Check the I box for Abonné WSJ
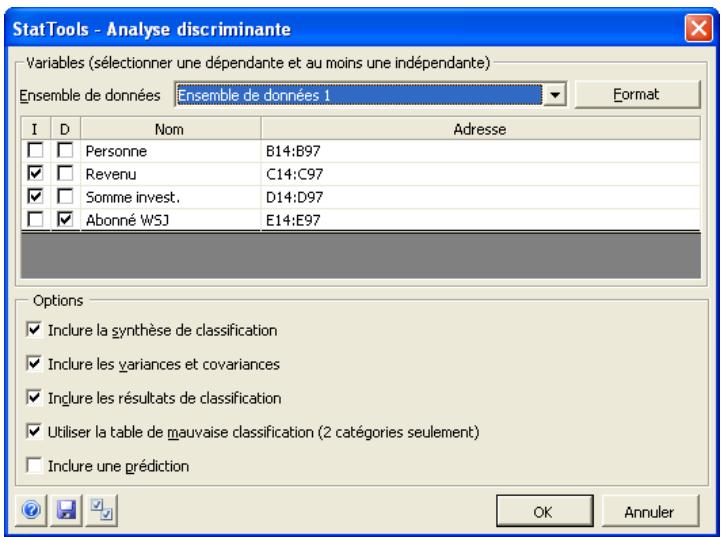This screenshot has width=723, height=537. (x=36, y=219)
